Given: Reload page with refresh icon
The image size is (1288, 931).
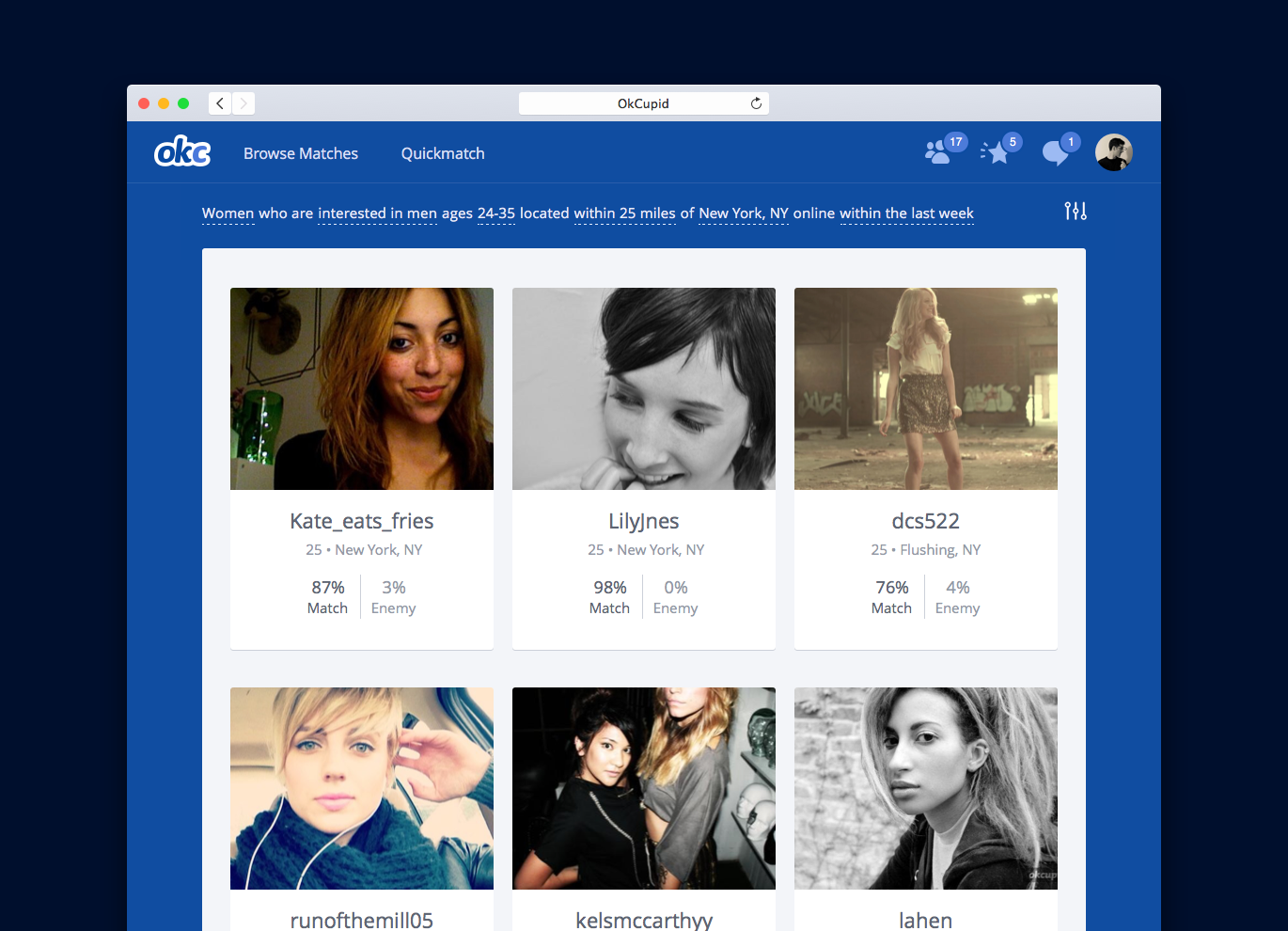Looking at the screenshot, I should coord(756,103).
